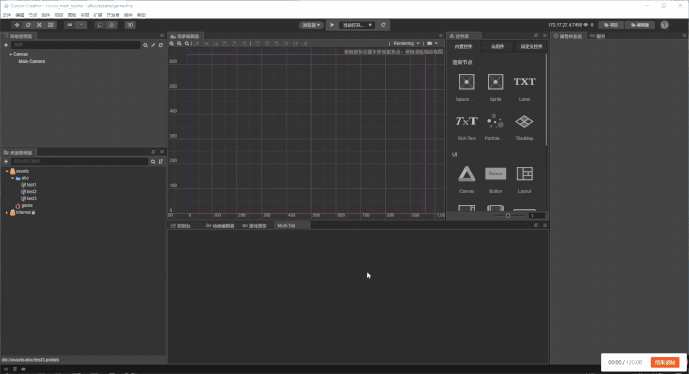Toggle the 3D view mode button
689x374 pixels.
pyautogui.click(x=130, y=25)
